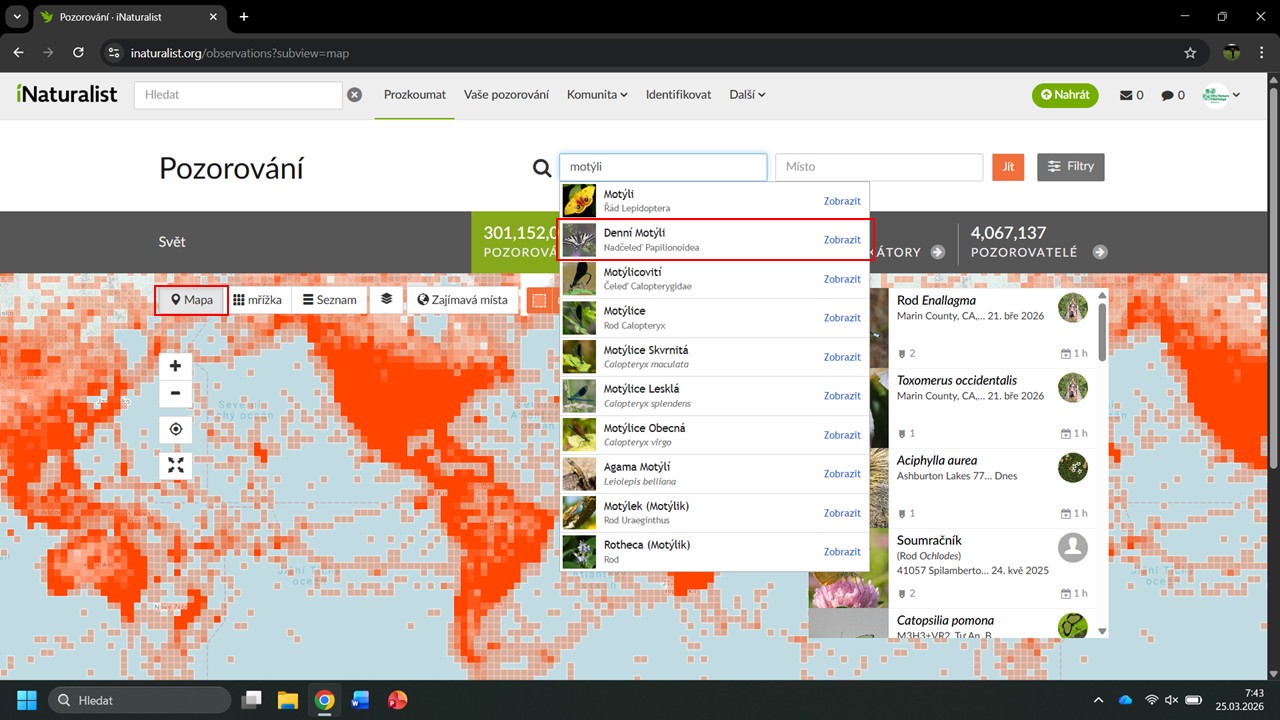
Task: Zoom out on the map
Action: click(x=175, y=393)
